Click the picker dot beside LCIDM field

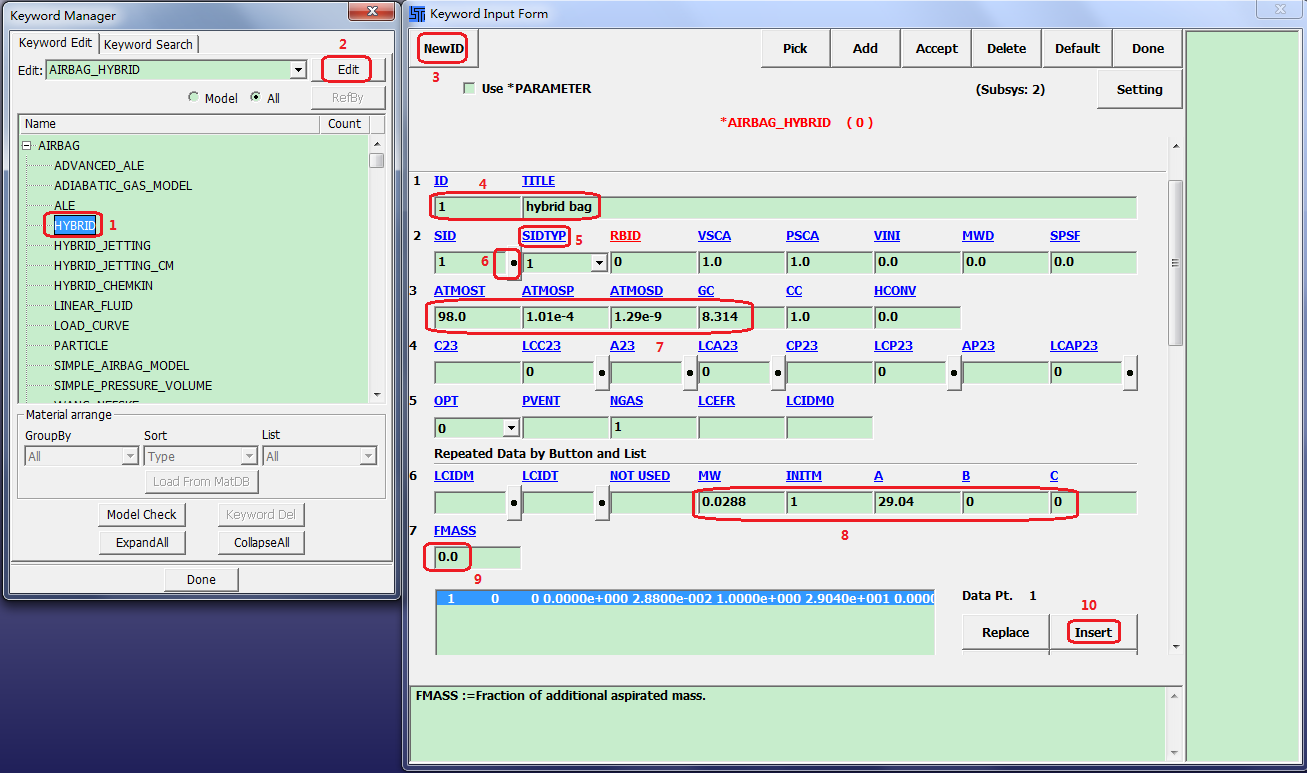[513, 503]
